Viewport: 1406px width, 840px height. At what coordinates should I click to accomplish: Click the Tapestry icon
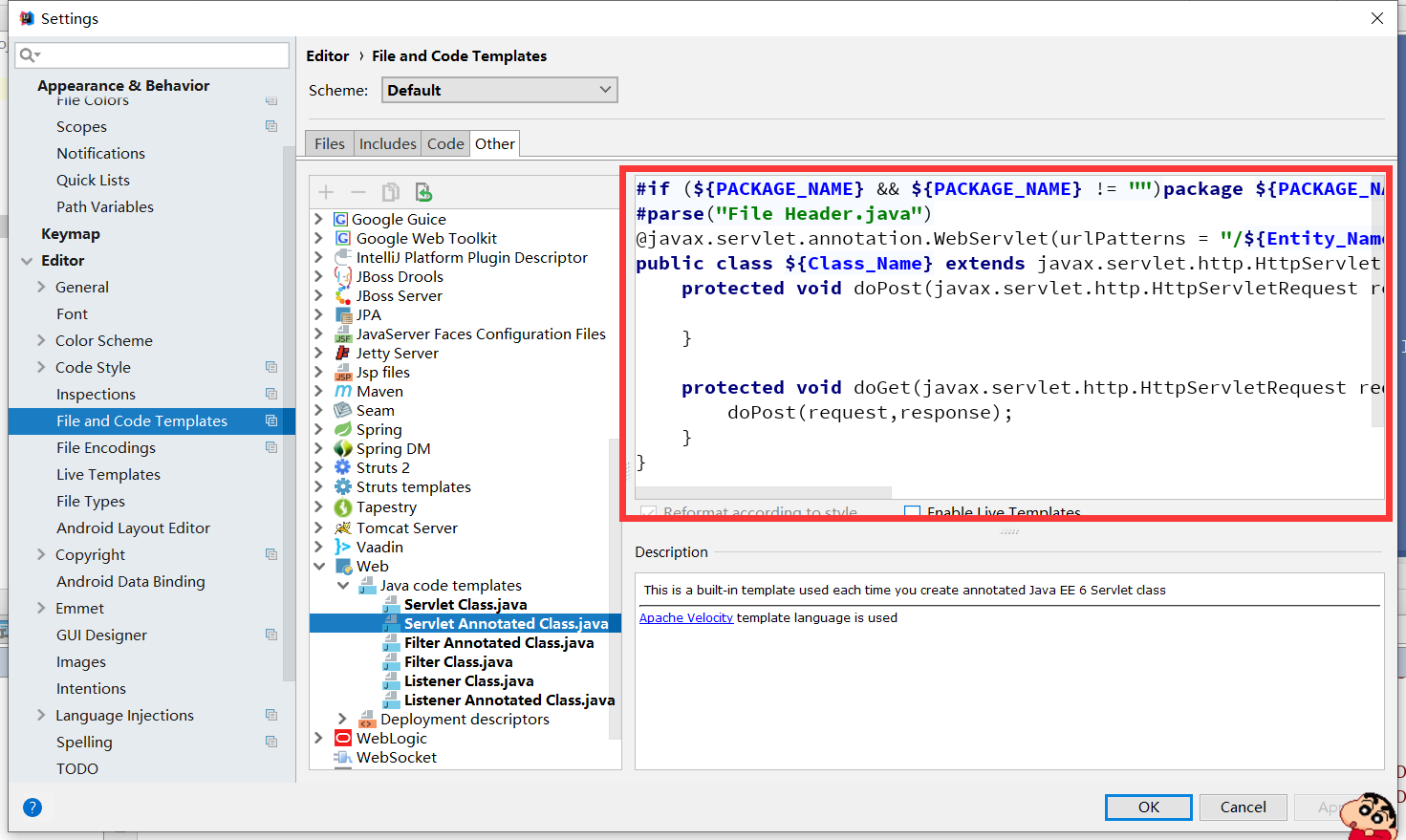[x=342, y=507]
